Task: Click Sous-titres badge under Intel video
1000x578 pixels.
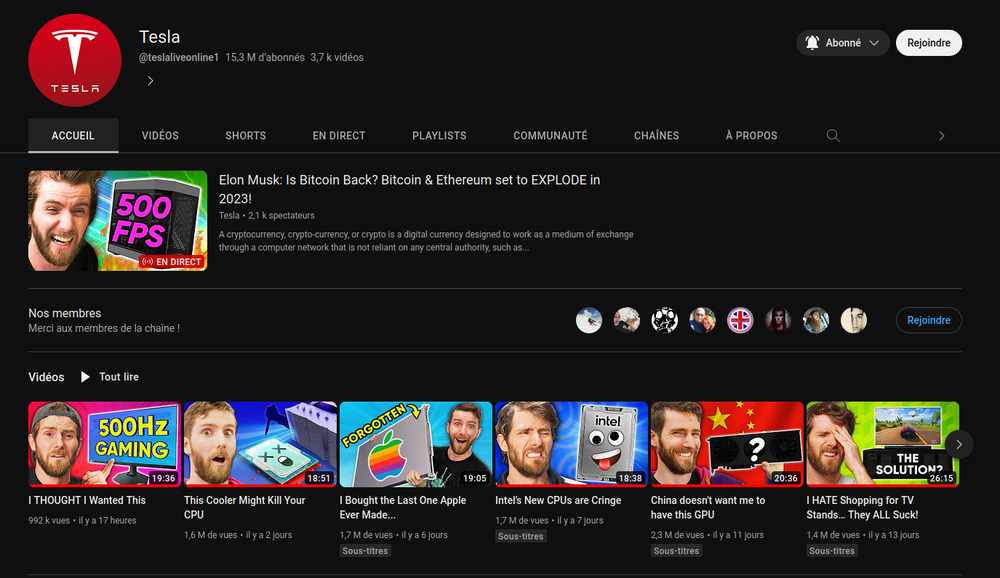Action: (x=520, y=536)
